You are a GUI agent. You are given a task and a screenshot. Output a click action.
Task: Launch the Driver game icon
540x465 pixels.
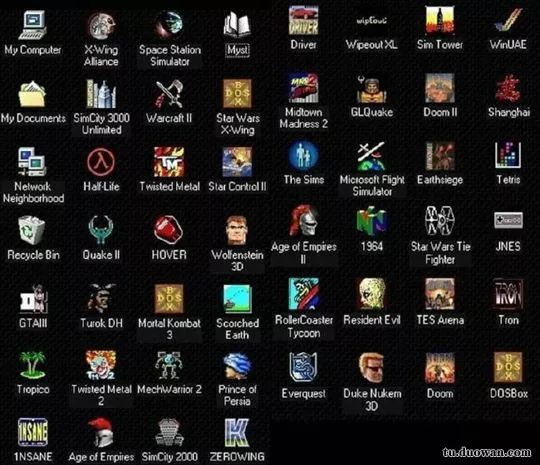[x=303, y=20]
